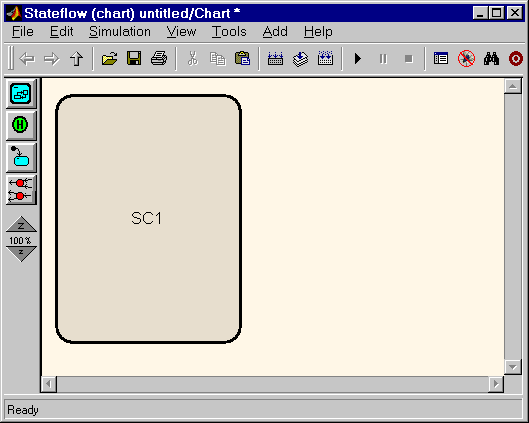The image size is (529, 423).
Task: Select the History Junction tool
Action: coord(21,125)
